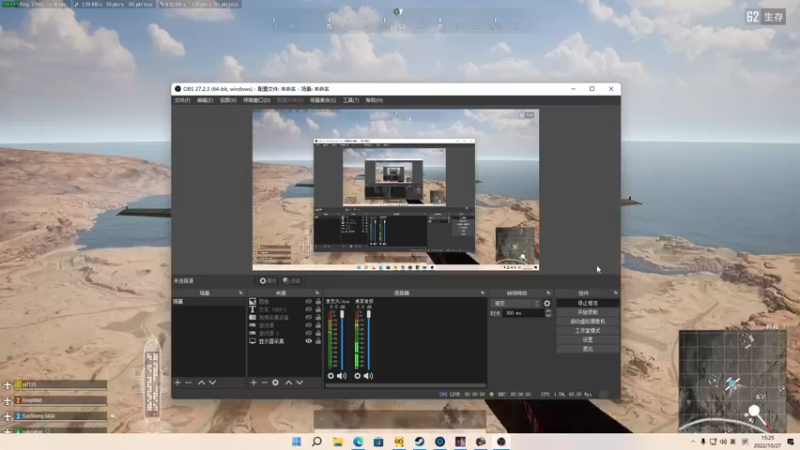
Task: Open 停靠窗口(D) menu
Action: [257, 101]
